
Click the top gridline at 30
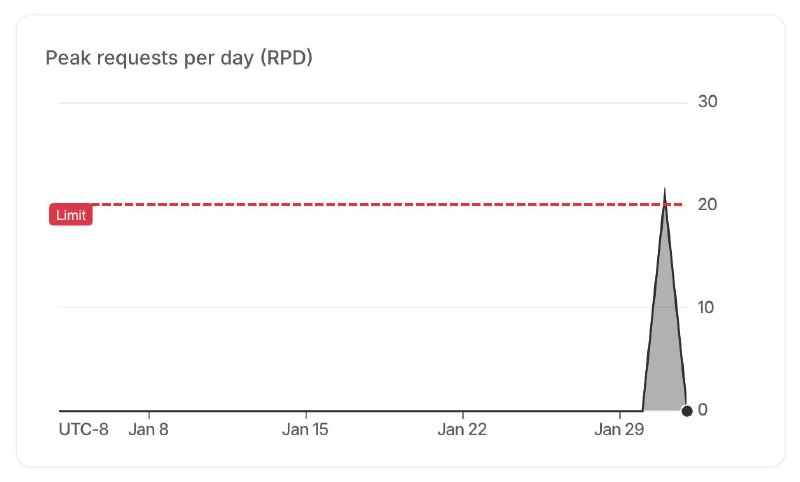pos(370,102)
